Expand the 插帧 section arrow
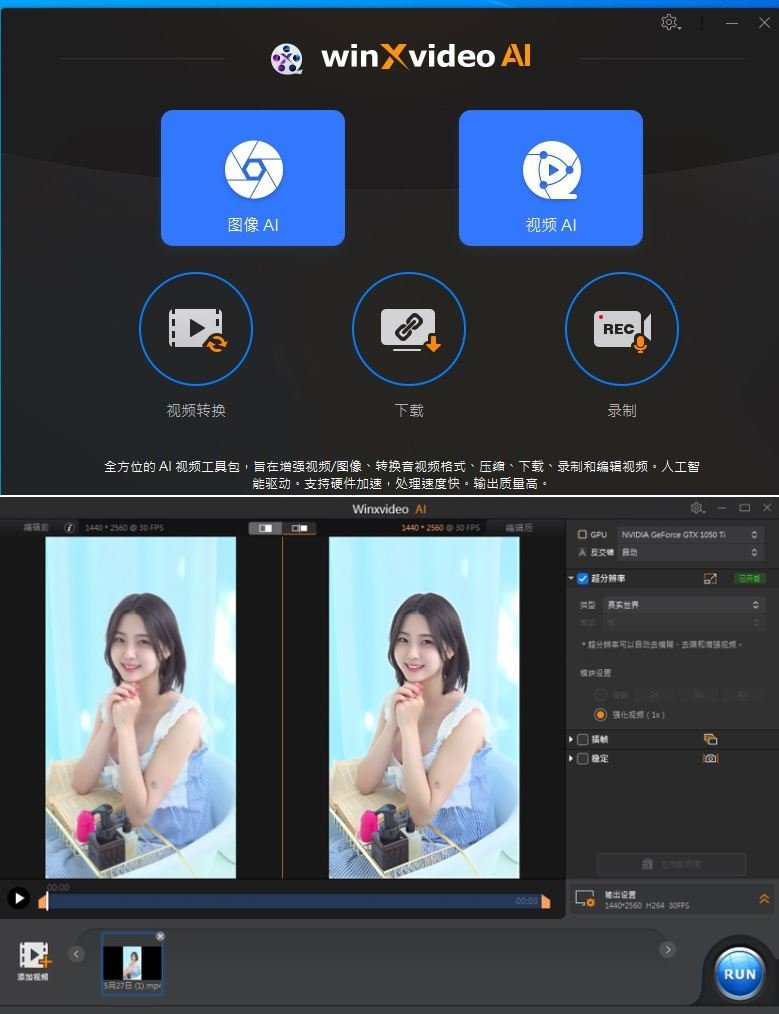The width and height of the screenshot is (779, 1014). pyautogui.click(x=571, y=739)
